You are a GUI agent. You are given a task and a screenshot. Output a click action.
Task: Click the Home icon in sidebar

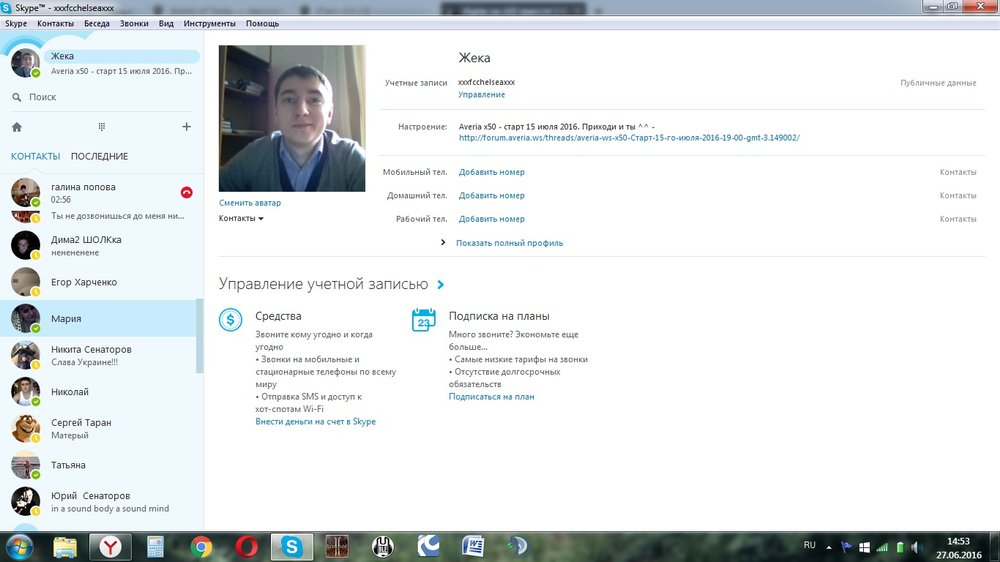coord(17,127)
